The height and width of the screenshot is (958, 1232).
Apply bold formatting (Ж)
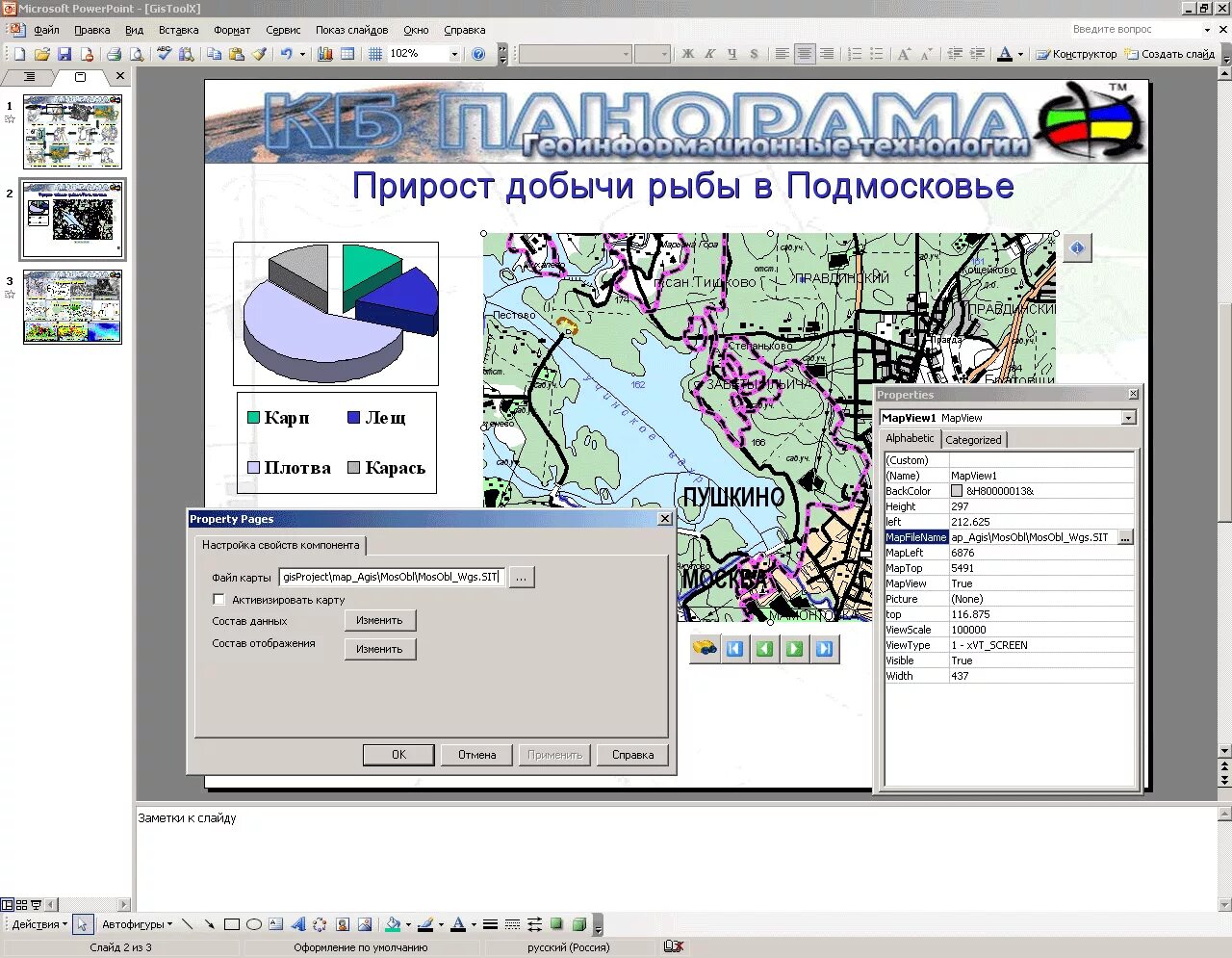[x=688, y=55]
